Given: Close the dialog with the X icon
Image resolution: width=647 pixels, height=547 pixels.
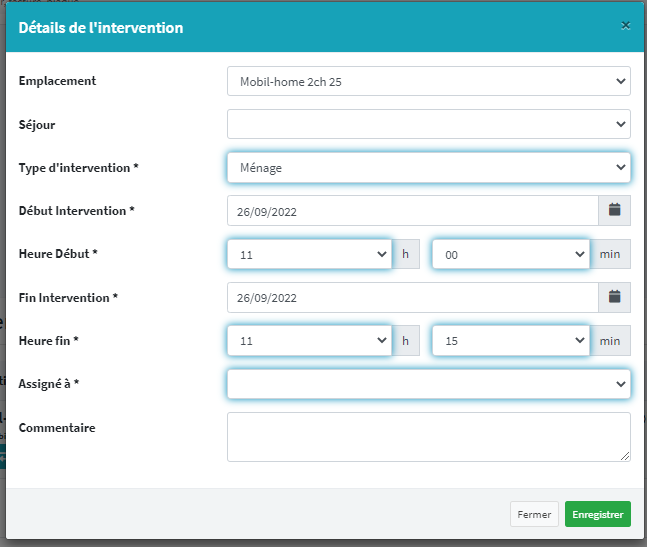Looking at the screenshot, I should [x=625, y=26].
